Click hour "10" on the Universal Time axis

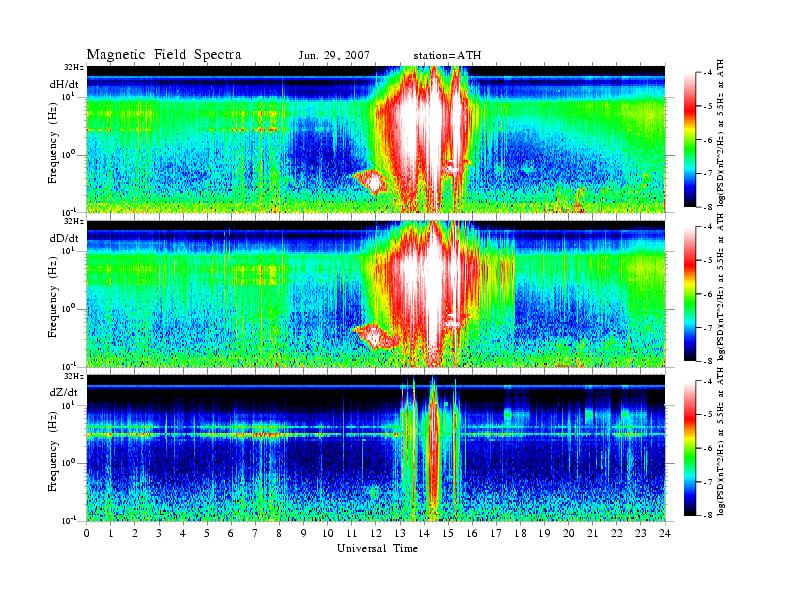coord(328,534)
